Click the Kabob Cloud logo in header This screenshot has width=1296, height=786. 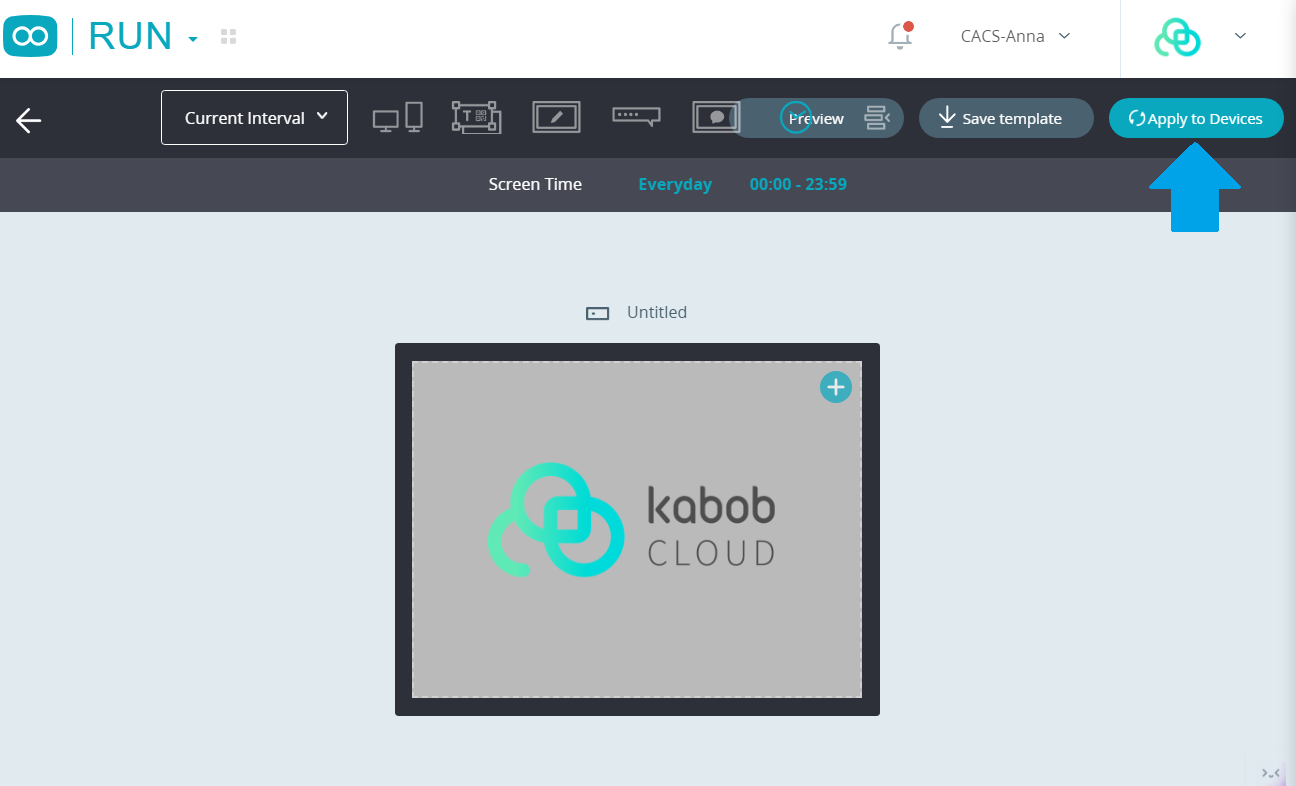pos(1177,37)
